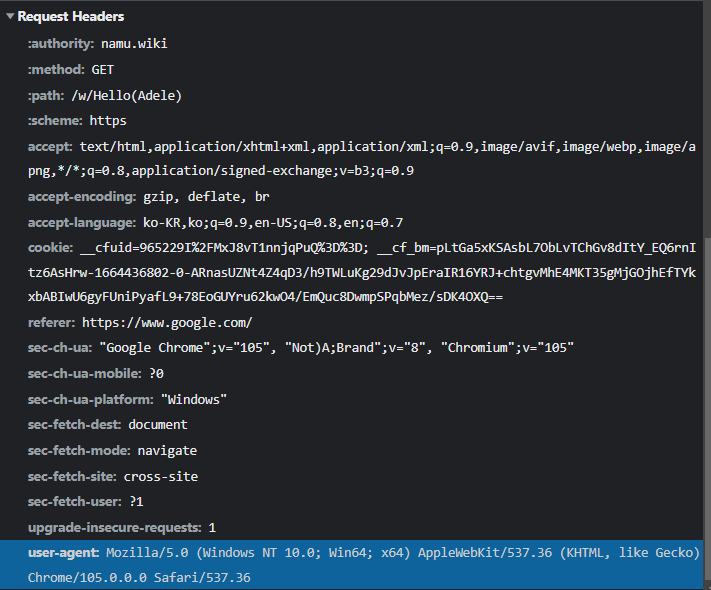Select the cookie header name
711x590 pixels.
tap(50, 248)
